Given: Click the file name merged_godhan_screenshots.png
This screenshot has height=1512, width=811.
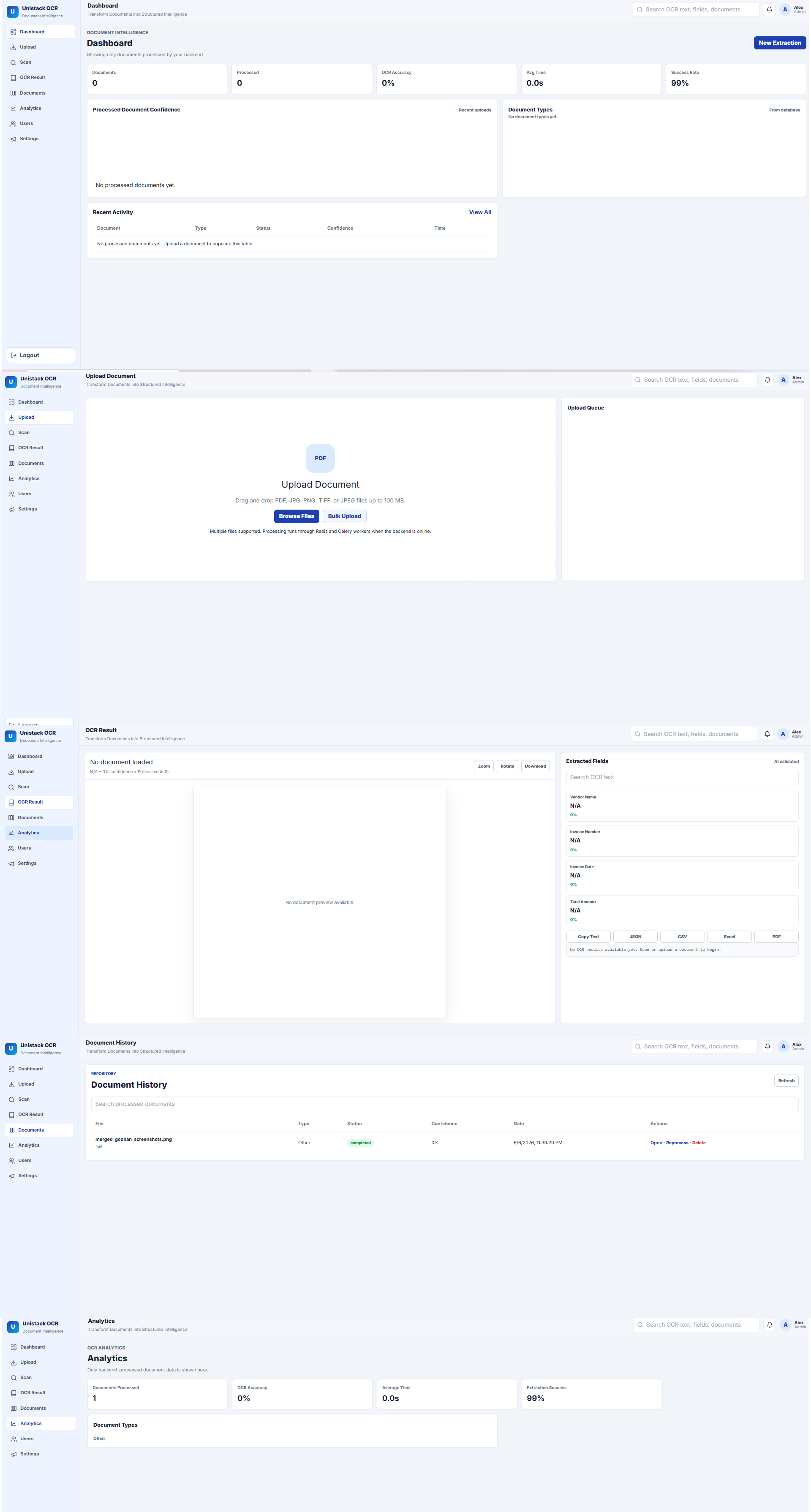Looking at the screenshot, I should 134,1139.
